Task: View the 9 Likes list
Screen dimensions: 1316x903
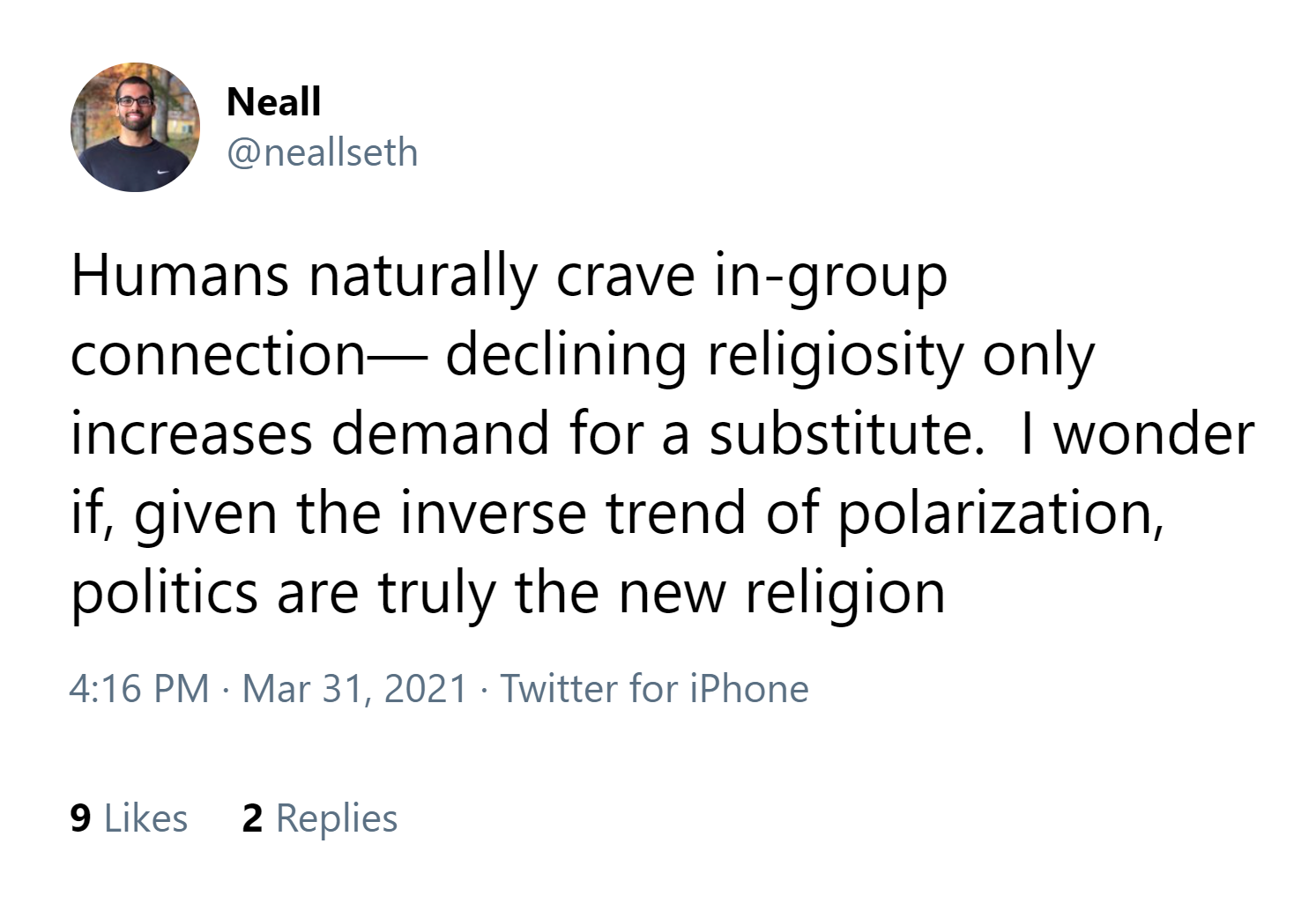Action: point(129,818)
